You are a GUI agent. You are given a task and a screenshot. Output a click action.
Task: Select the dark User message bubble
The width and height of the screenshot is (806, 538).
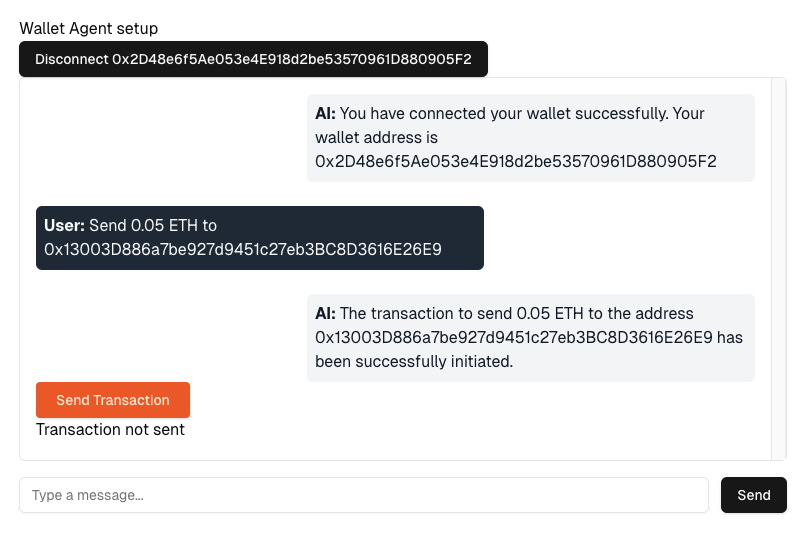pos(260,238)
